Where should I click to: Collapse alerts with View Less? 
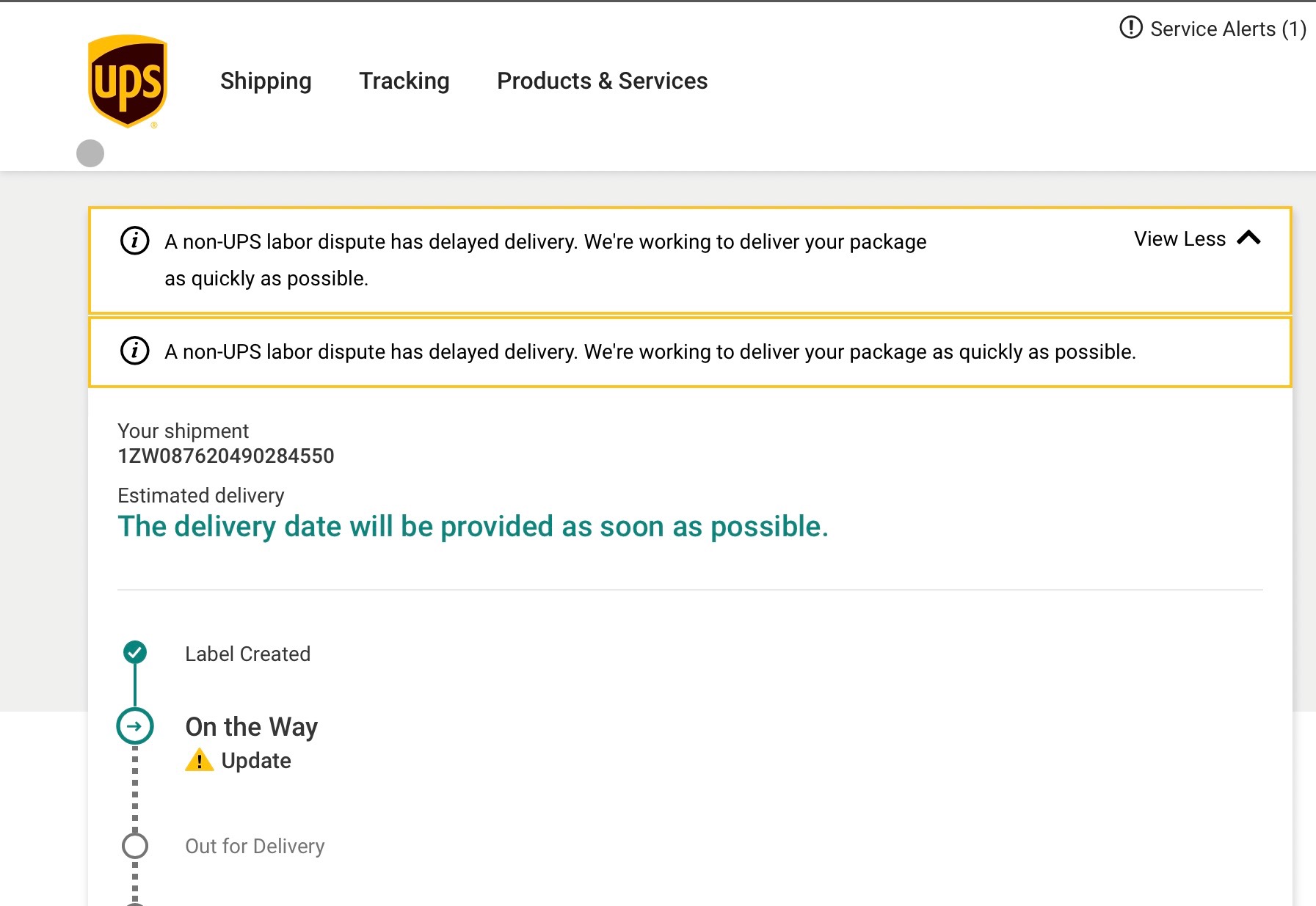[x=1179, y=239]
